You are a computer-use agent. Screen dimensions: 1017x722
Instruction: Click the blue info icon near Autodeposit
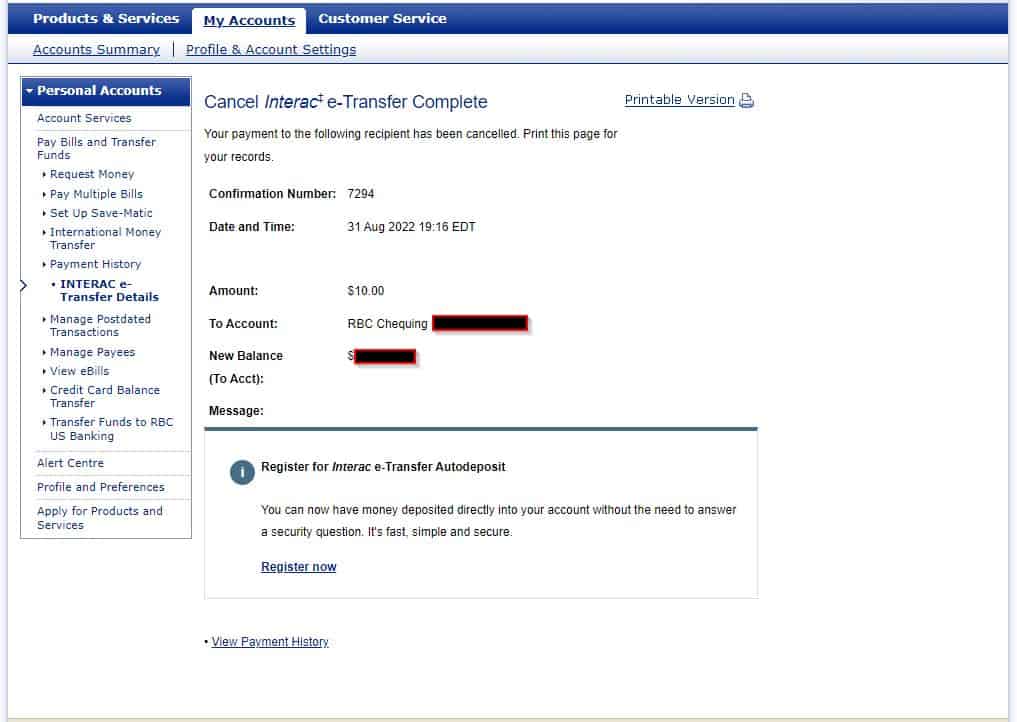pyautogui.click(x=242, y=472)
